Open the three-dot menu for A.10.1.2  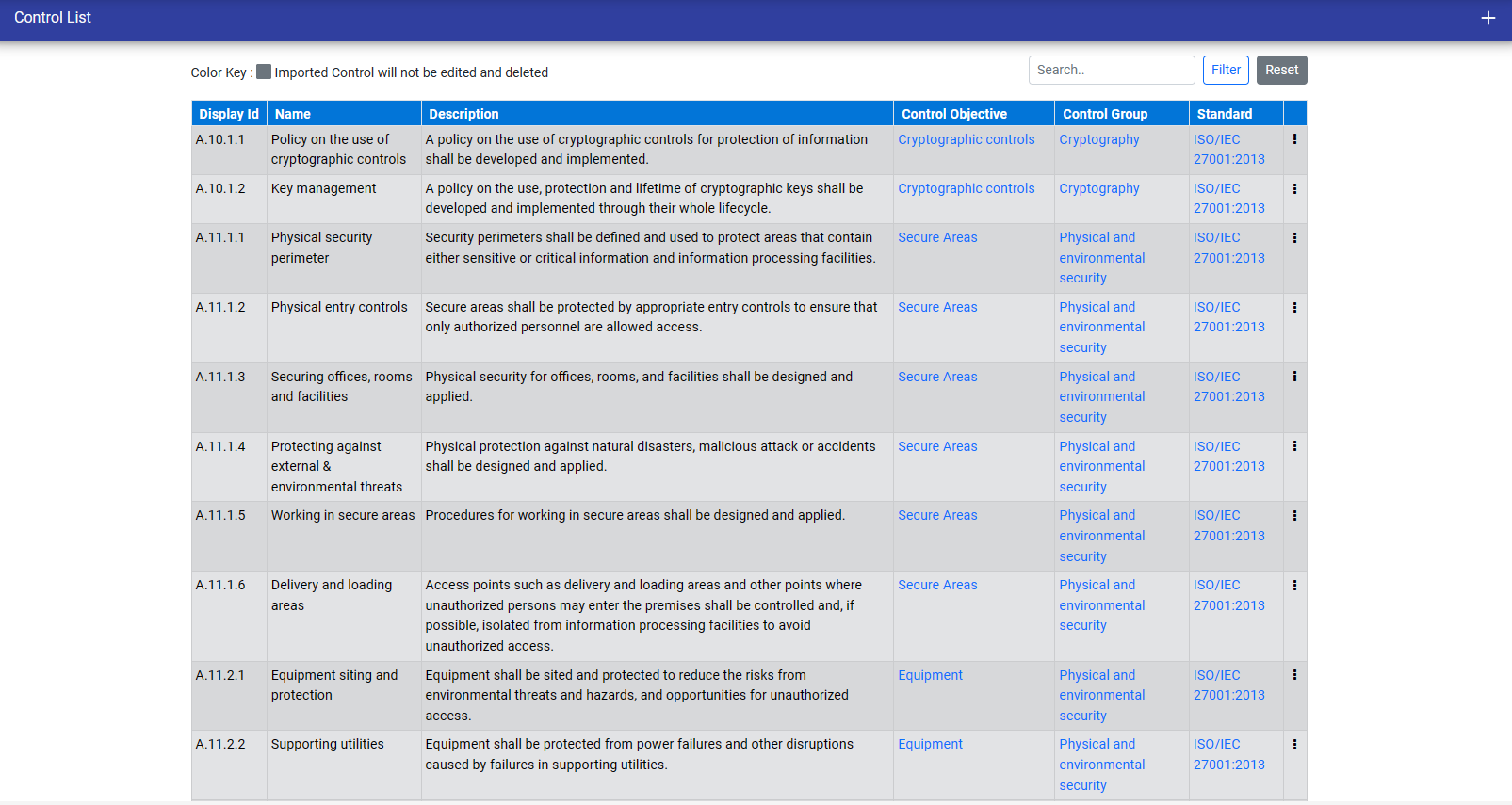(1294, 188)
